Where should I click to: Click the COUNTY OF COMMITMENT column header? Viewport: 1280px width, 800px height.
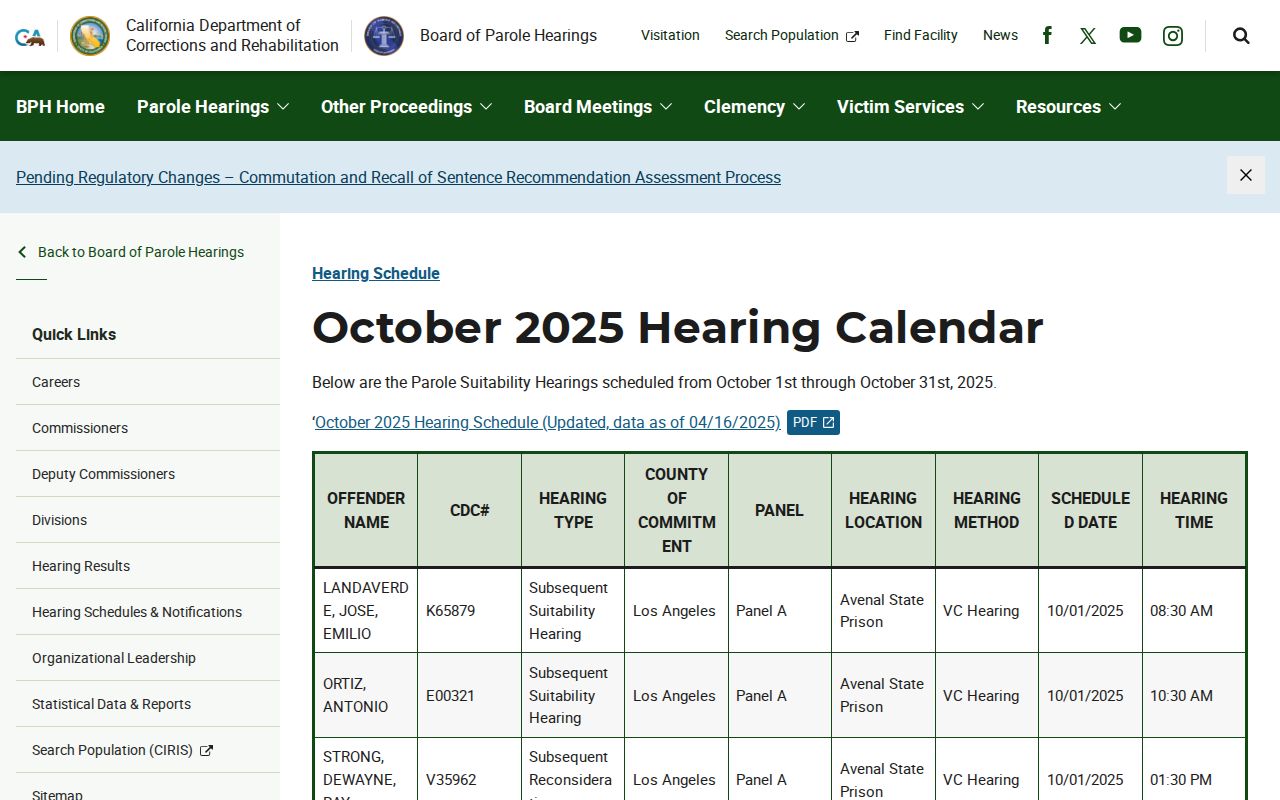[677, 510]
